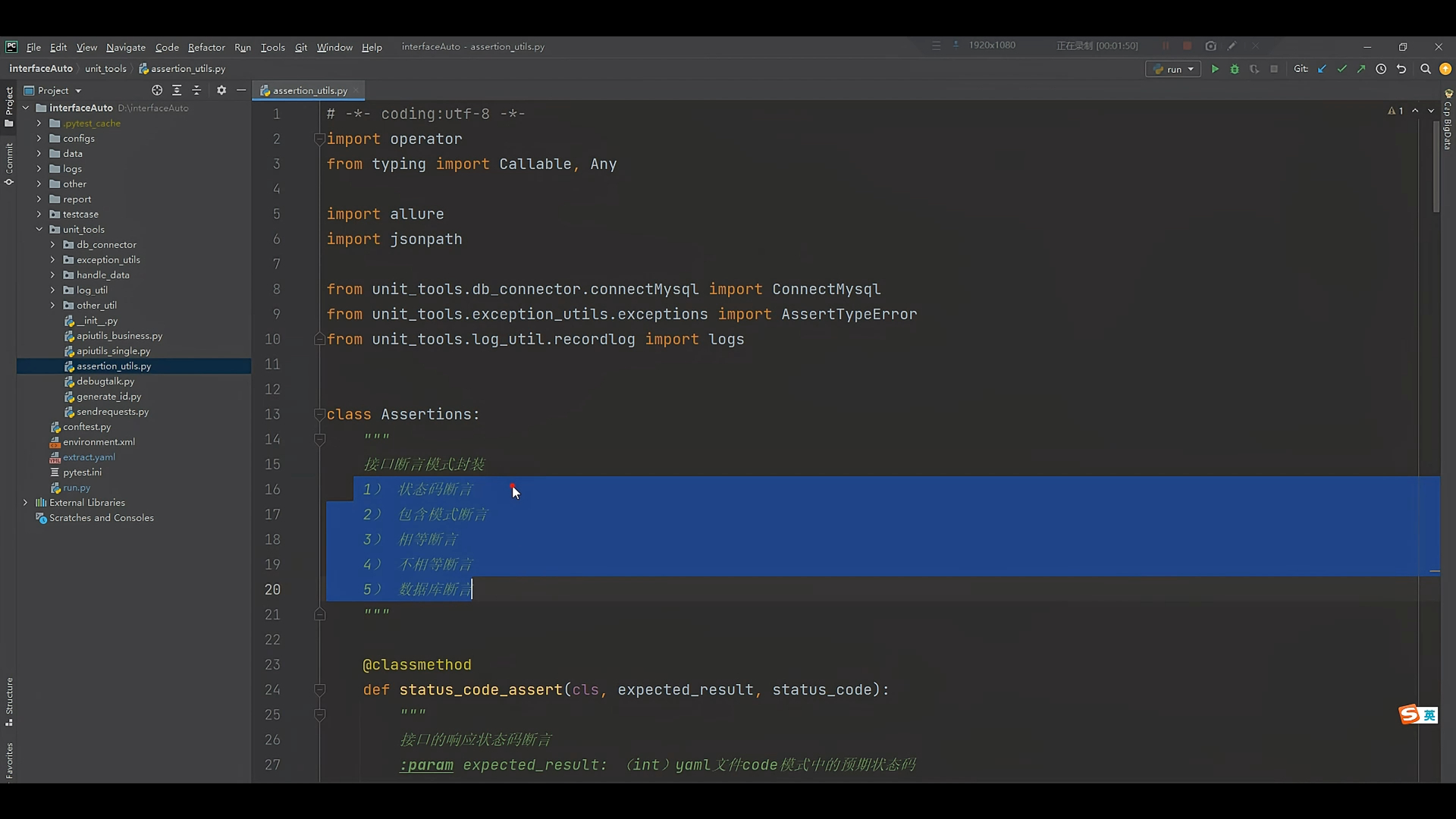Show Git history clock icon
Screen dimensions: 1456x819
coord(1381,69)
